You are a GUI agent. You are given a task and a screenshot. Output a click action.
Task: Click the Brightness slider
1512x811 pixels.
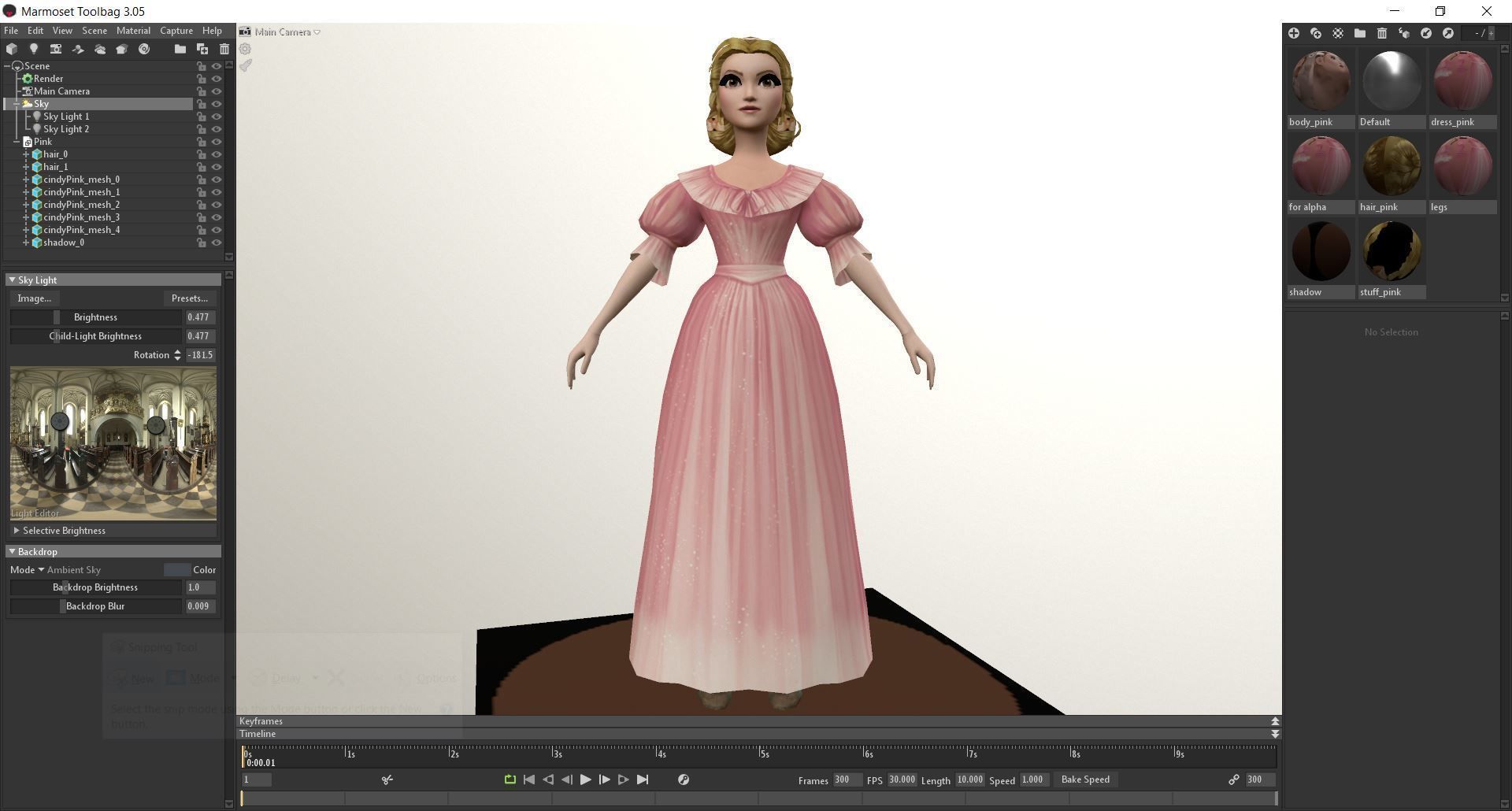(x=95, y=317)
